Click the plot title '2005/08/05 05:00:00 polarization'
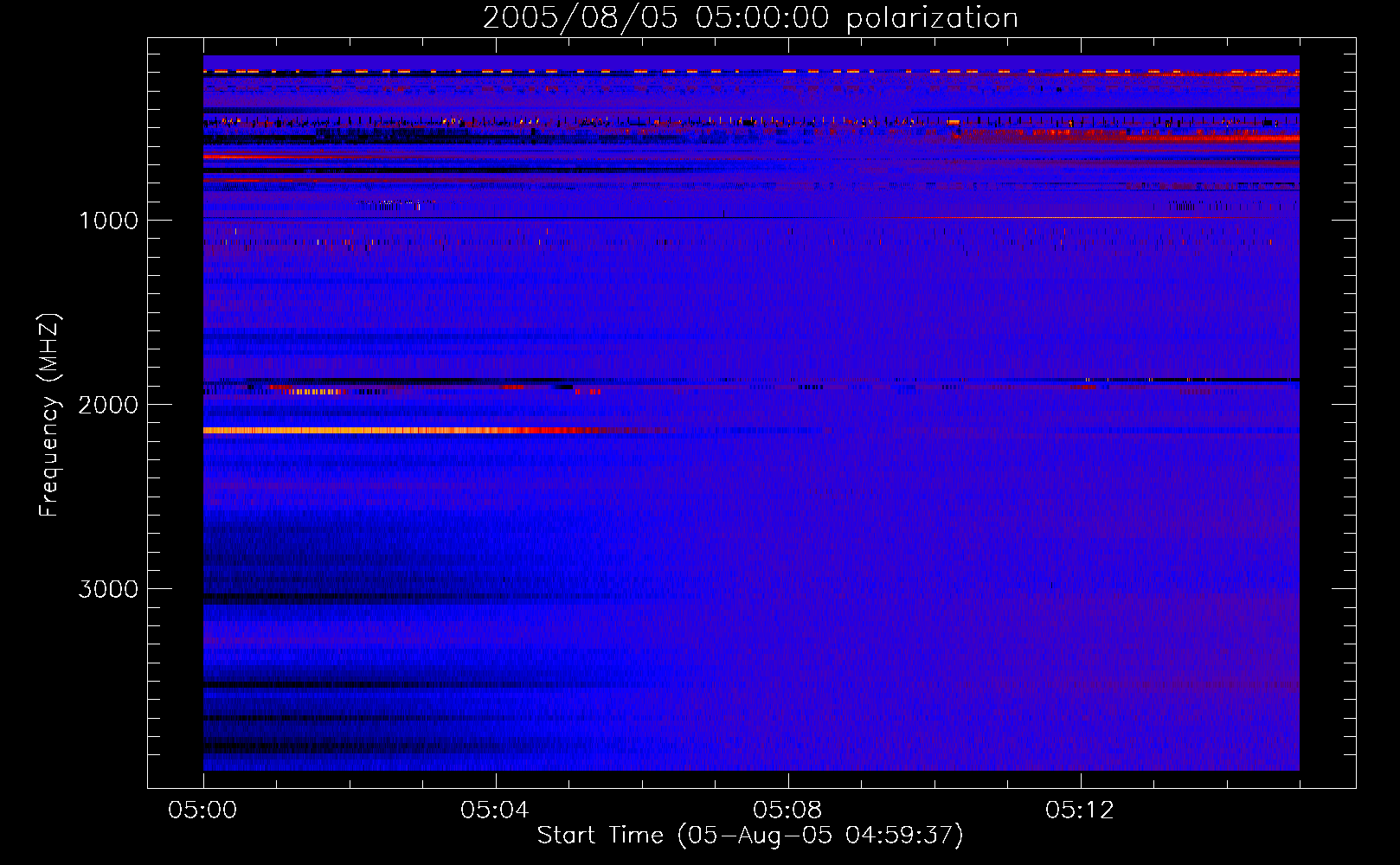Image resolution: width=1400 pixels, height=865 pixels. [x=750, y=18]
